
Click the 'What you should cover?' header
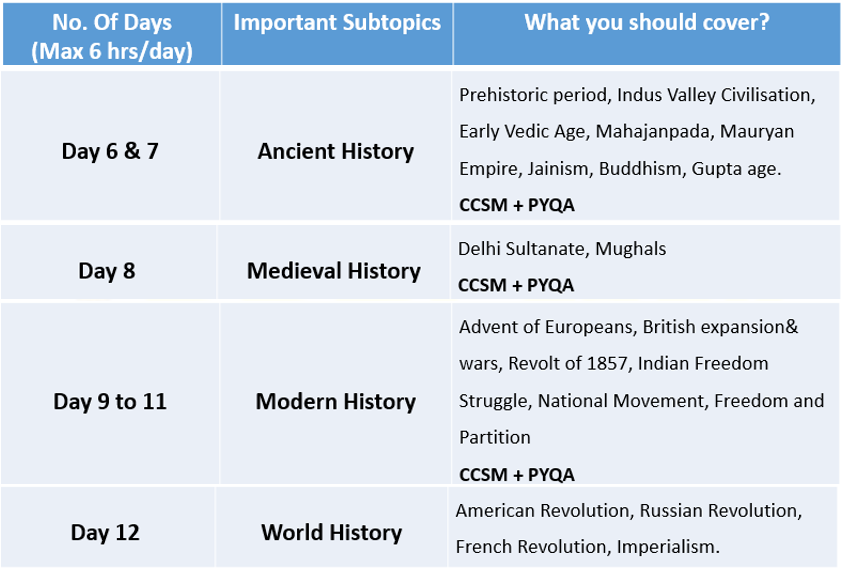tap(647, 34)
